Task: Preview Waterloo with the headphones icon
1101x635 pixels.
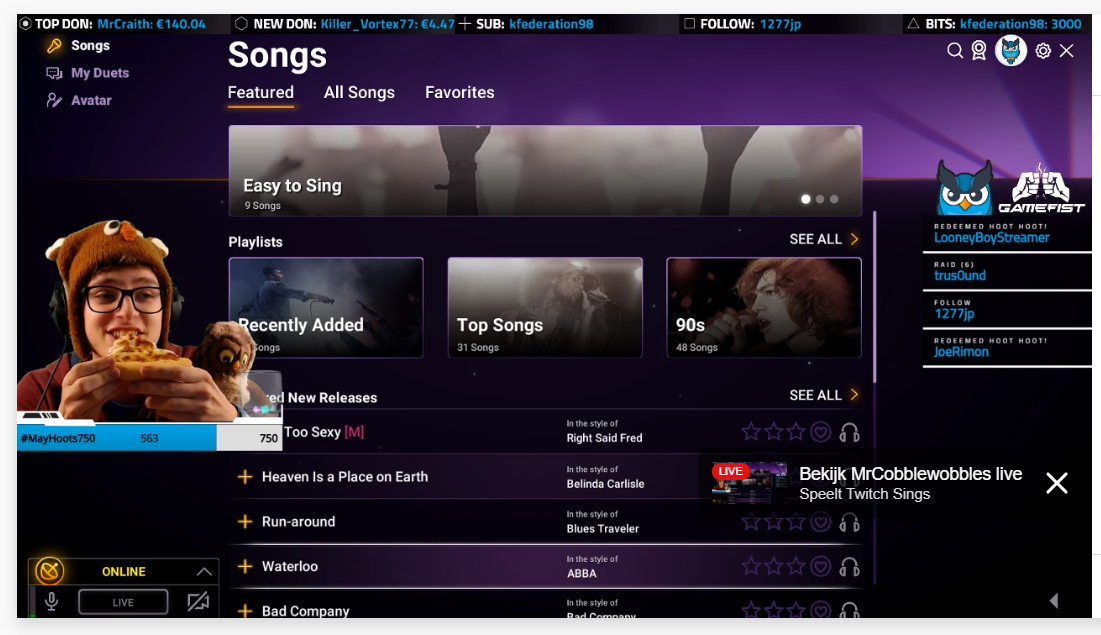Action: tap(850, 566)
